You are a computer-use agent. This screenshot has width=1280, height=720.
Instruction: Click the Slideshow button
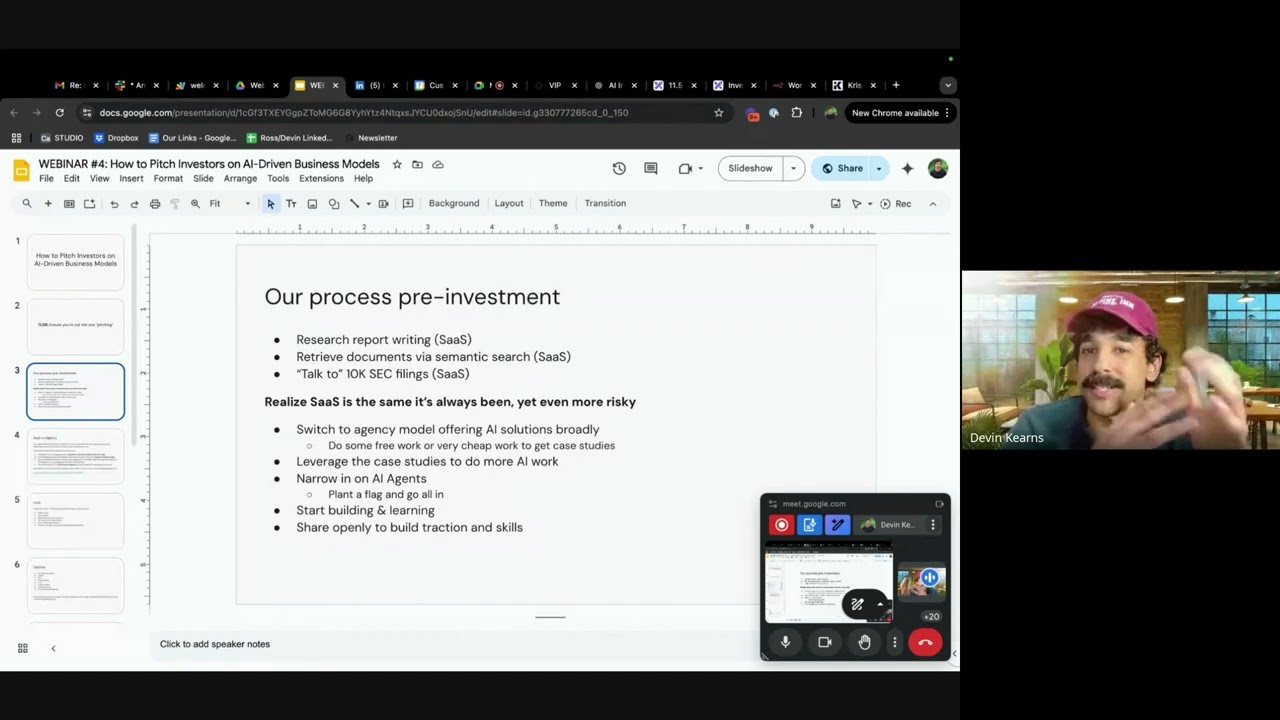(x=750, y=168)
